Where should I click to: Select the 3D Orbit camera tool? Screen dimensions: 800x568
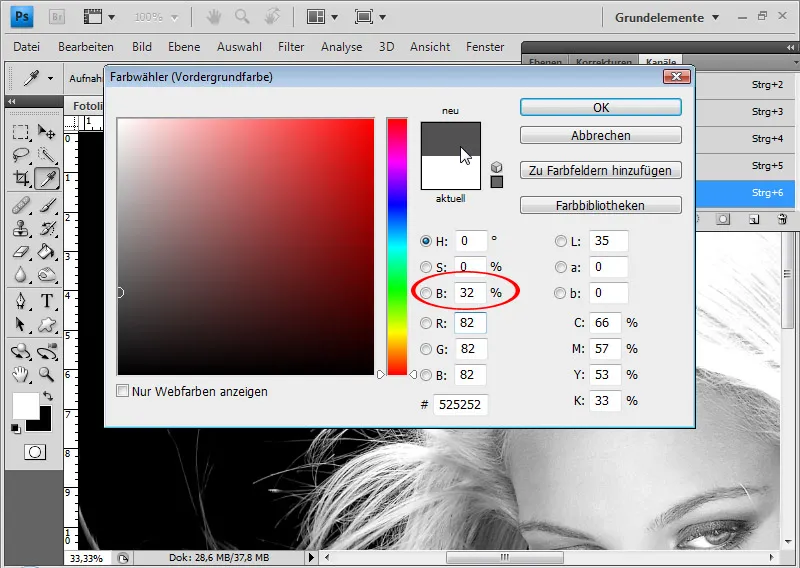(47, 351)
